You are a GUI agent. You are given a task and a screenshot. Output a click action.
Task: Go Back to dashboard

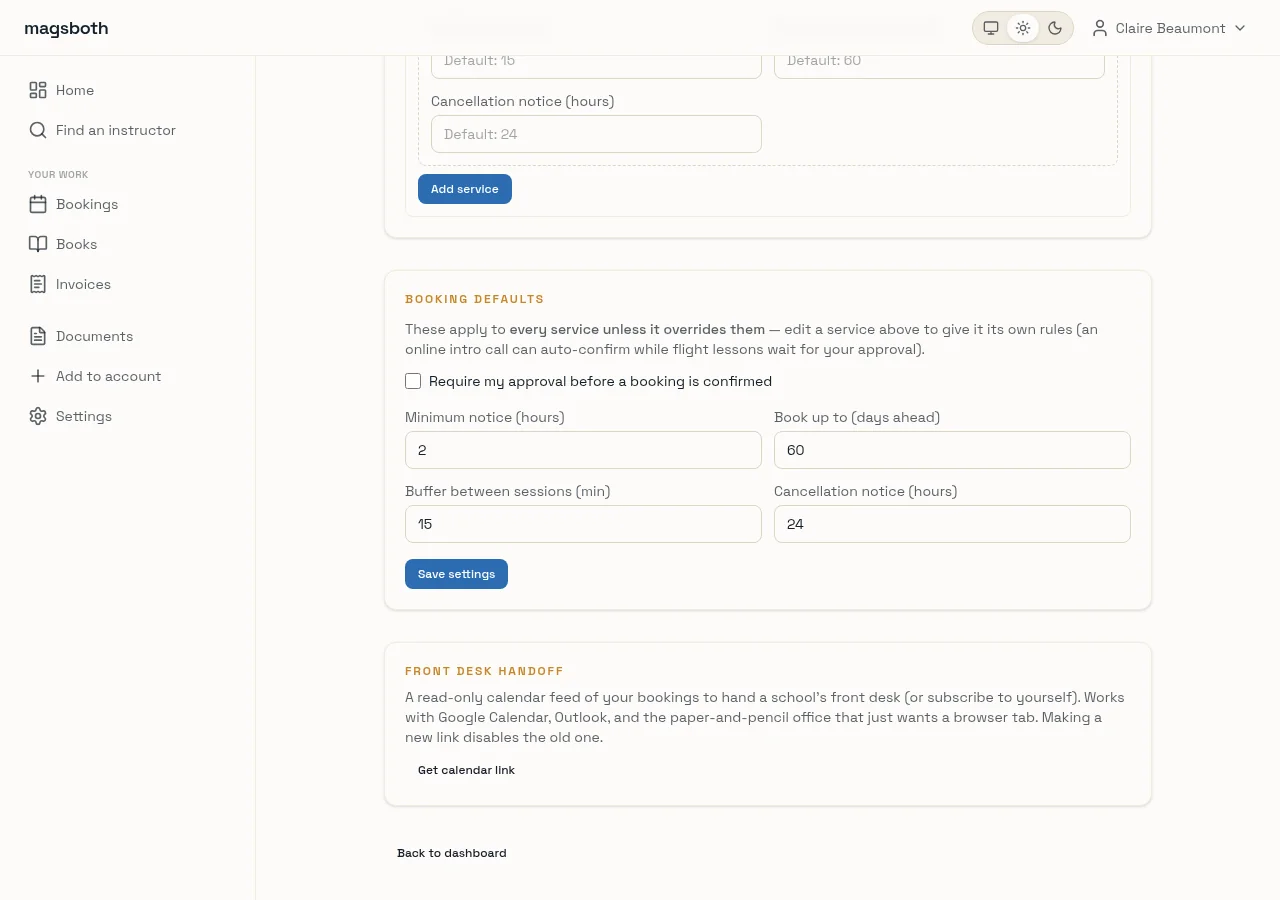(x=452, y=853)
